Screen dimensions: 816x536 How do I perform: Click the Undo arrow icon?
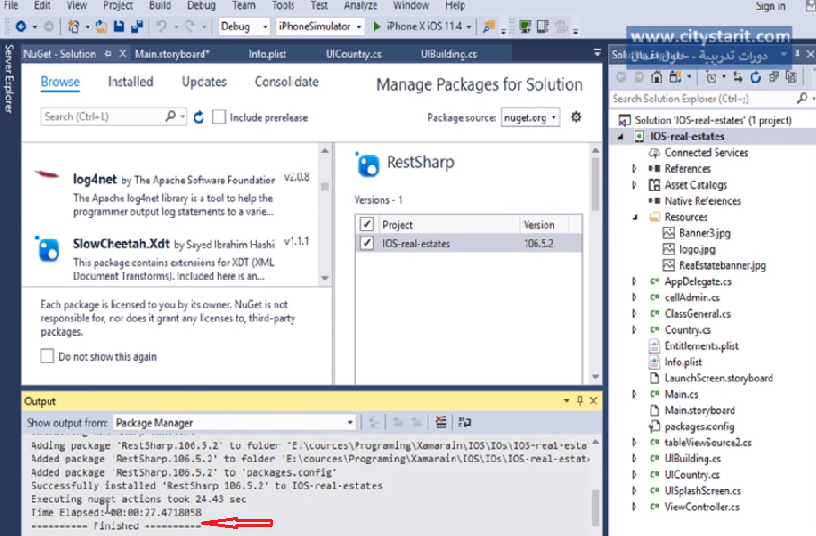pyautogui.click(x=162, y=26)
